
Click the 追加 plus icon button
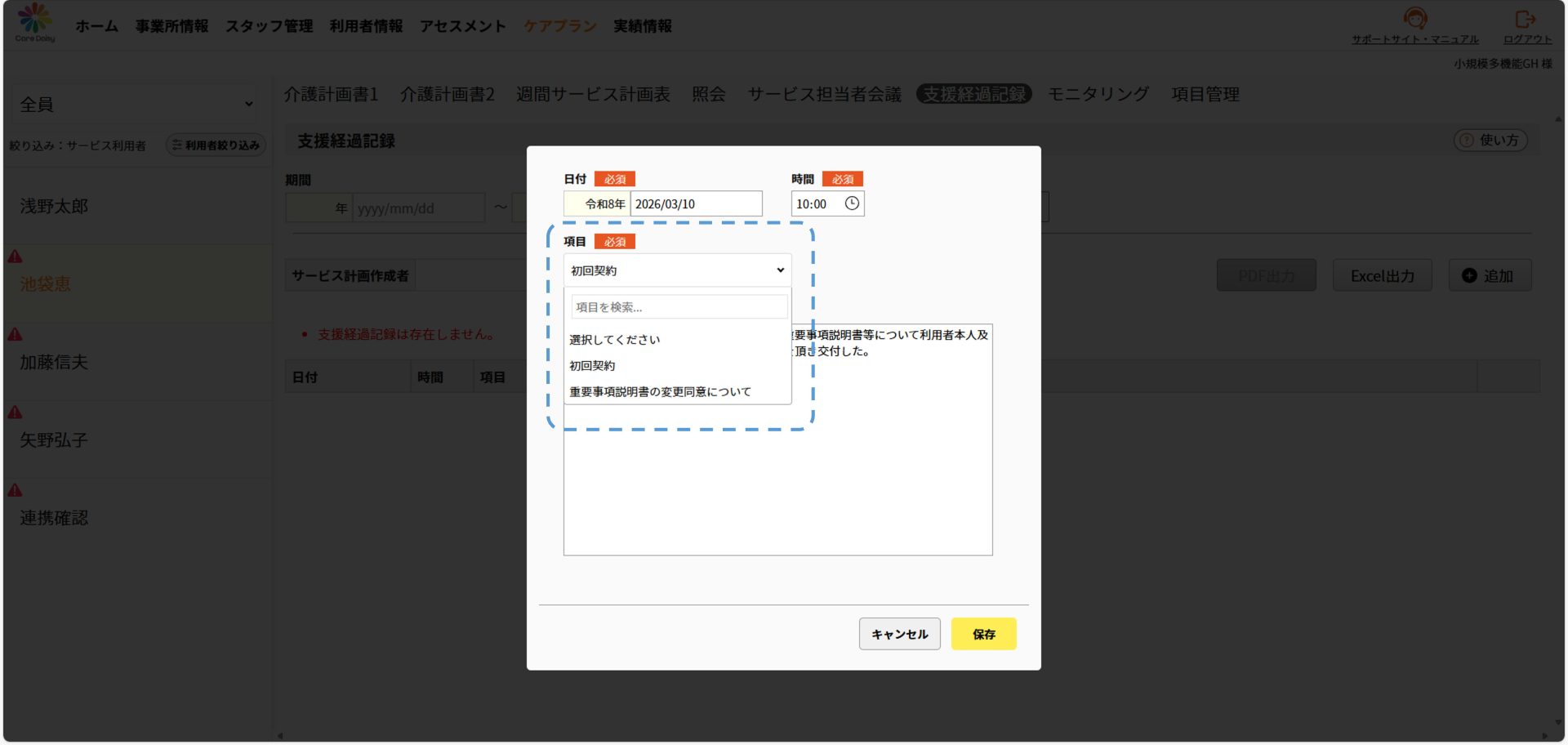point(1490,276)
